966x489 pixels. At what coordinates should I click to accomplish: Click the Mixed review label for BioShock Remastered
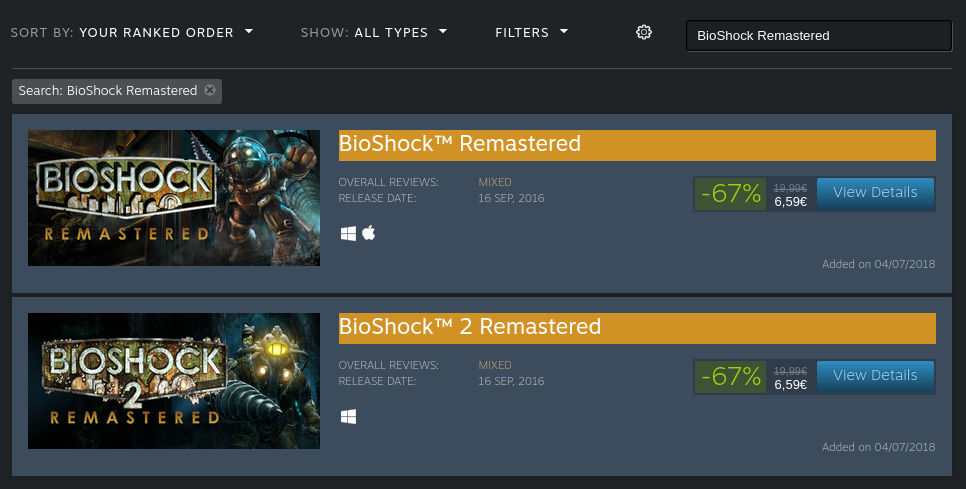[495, 182]
